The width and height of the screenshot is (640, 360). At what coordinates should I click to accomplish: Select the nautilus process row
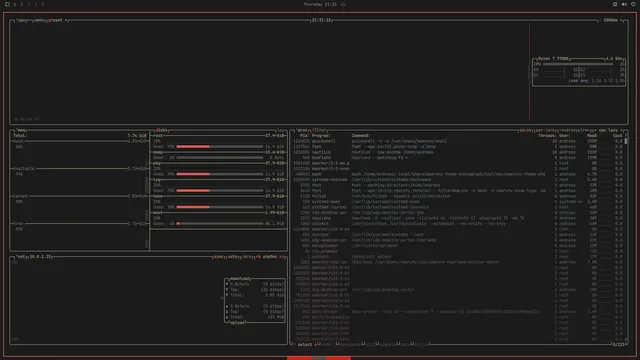point(458,152)
